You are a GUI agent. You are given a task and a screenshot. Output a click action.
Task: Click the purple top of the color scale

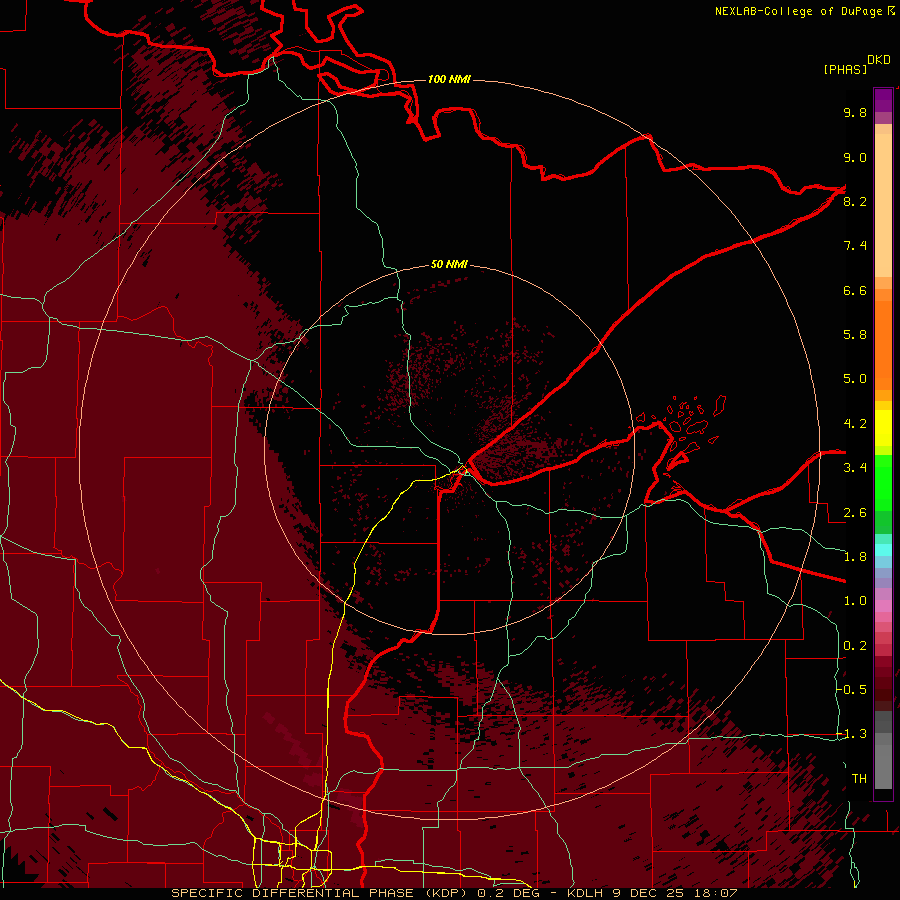tap(883, 100)
